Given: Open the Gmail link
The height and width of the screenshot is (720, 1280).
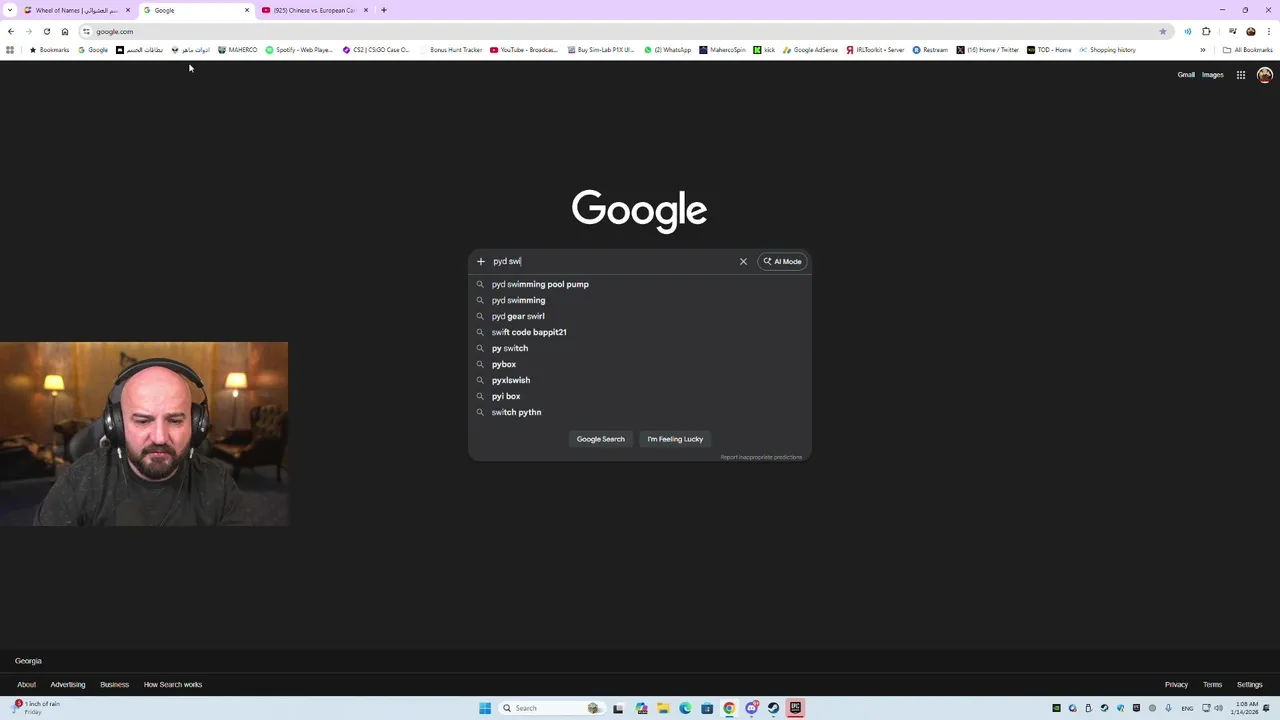Looking at the screenshot, I should pyautogui.click(x=1186, y=75).
